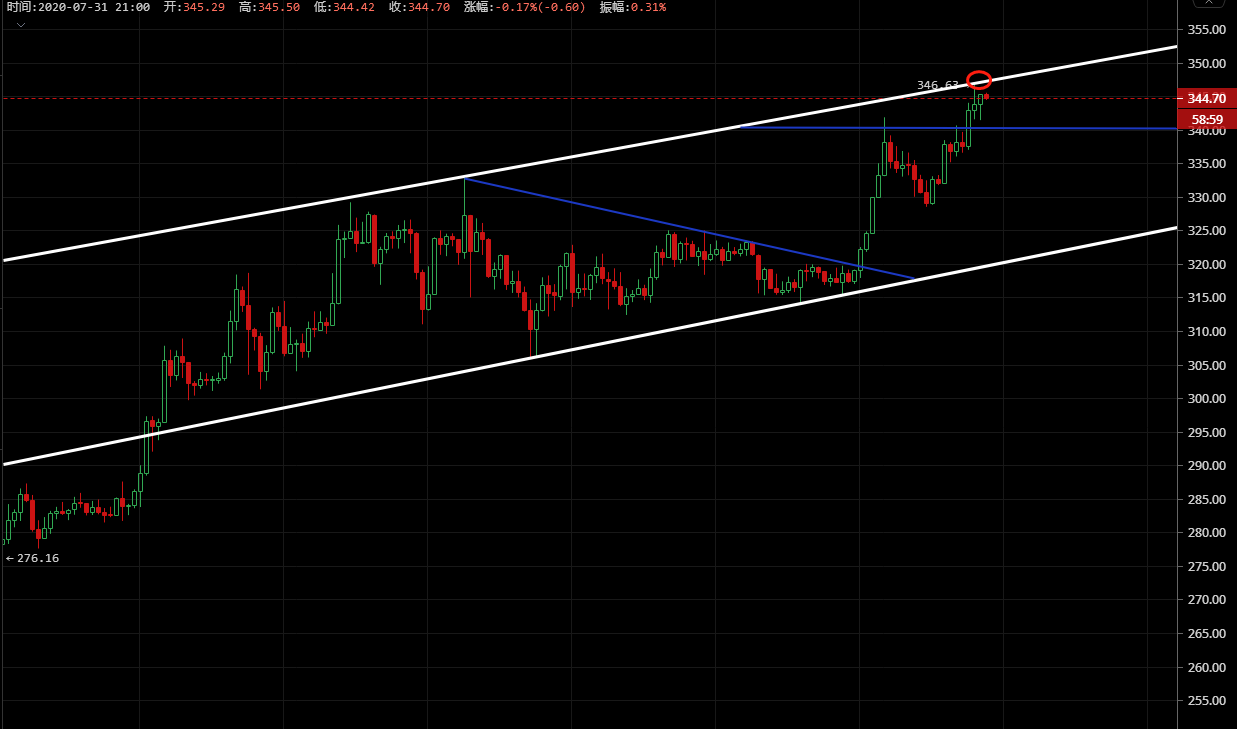The height and width of the screenshot is (729, 1237).
Task: Click the 300.00 label on the price axis
Action: pos(1206,398)
